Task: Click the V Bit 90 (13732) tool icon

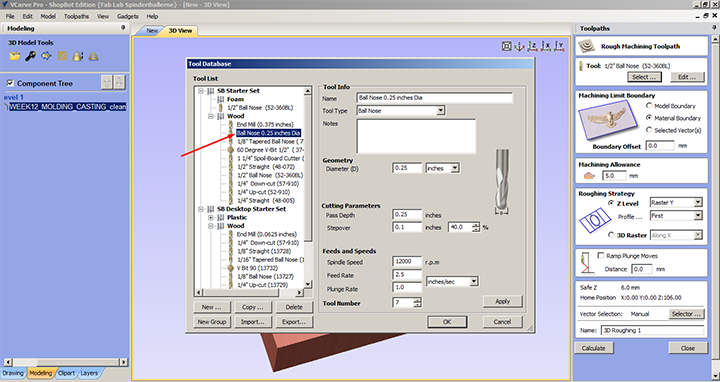Action: (x=231, y=268)
